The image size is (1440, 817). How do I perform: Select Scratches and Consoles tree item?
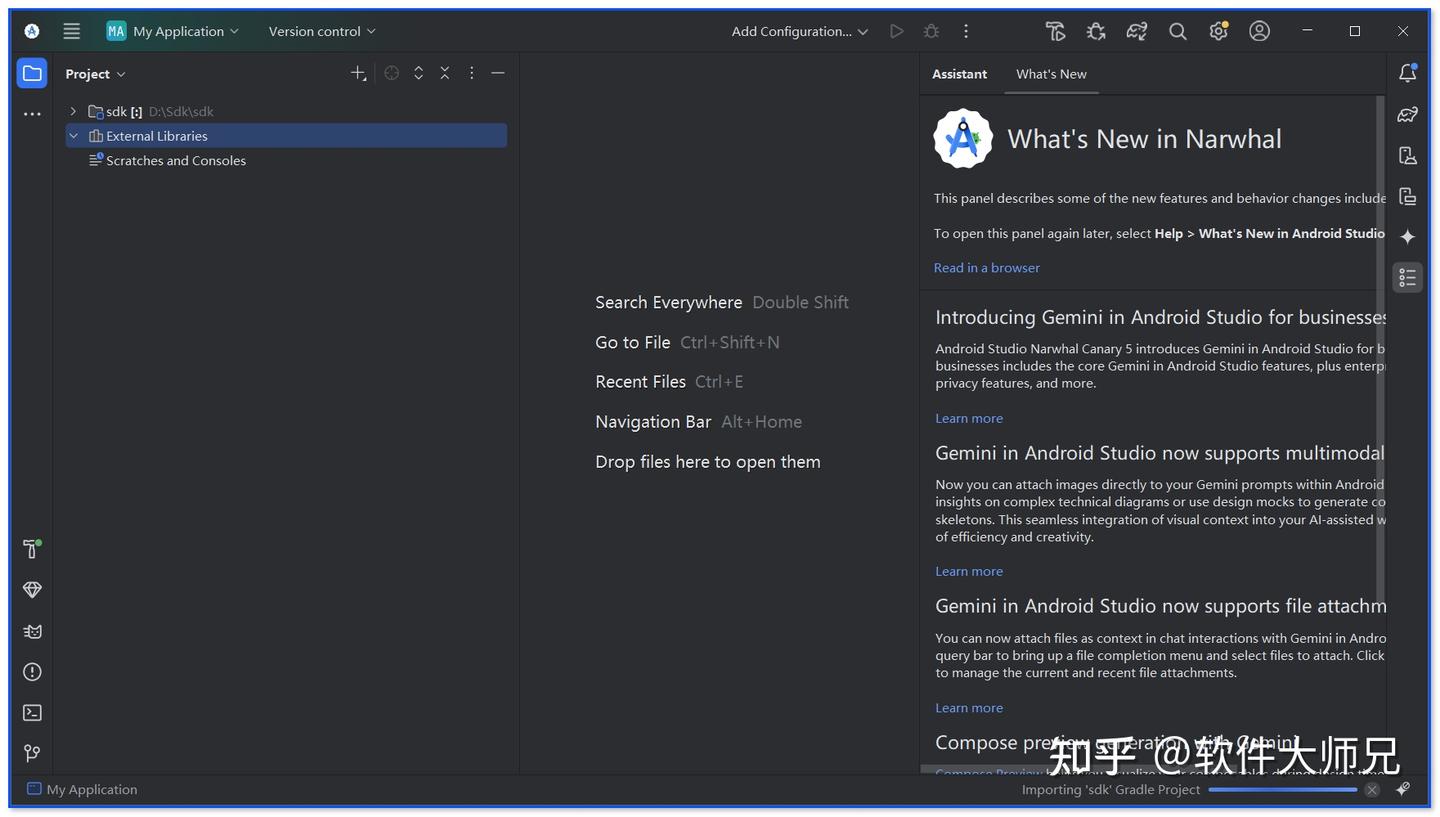(x=176, y=160)
